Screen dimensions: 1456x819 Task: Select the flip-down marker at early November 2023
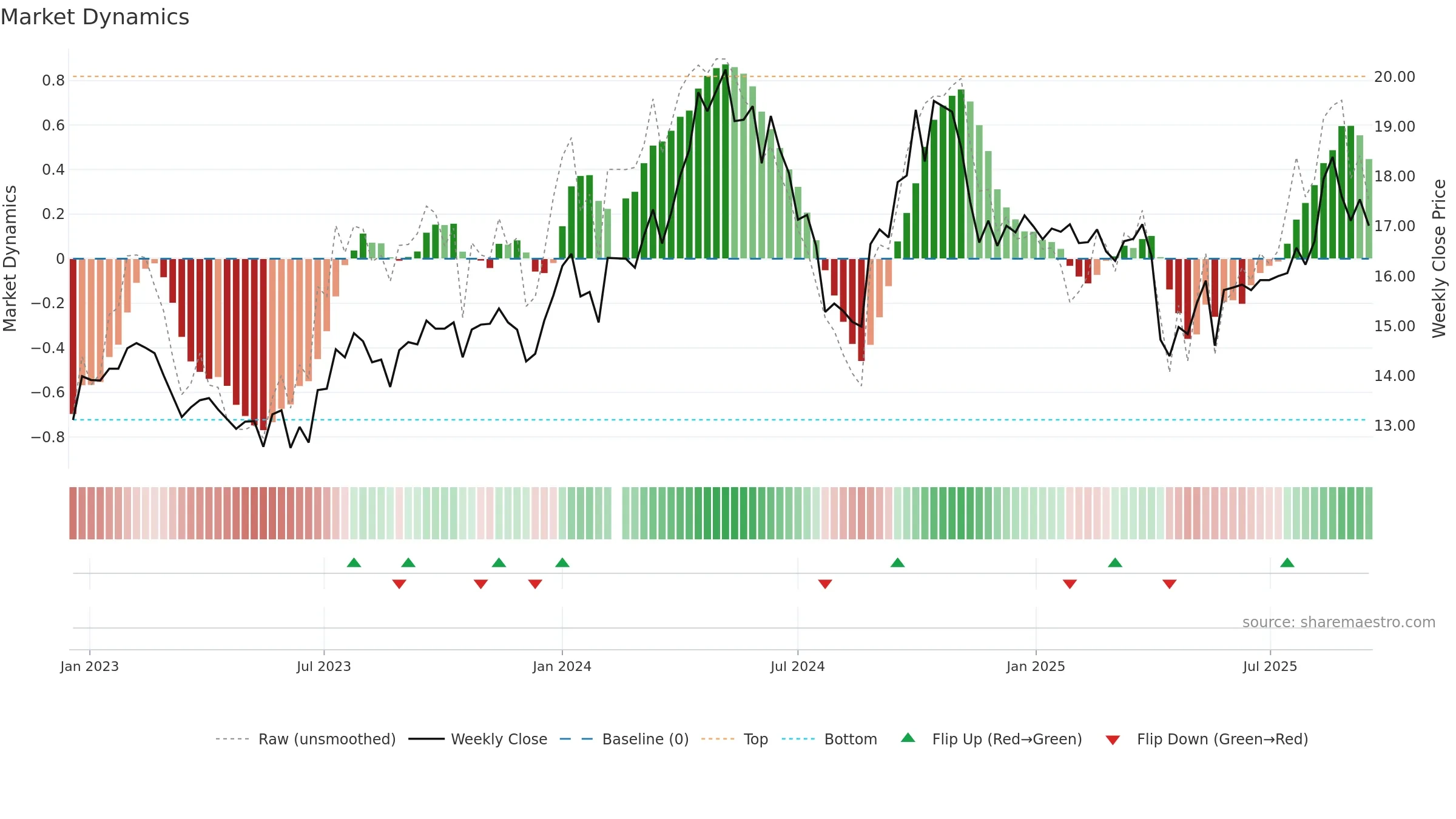[480, 584]
